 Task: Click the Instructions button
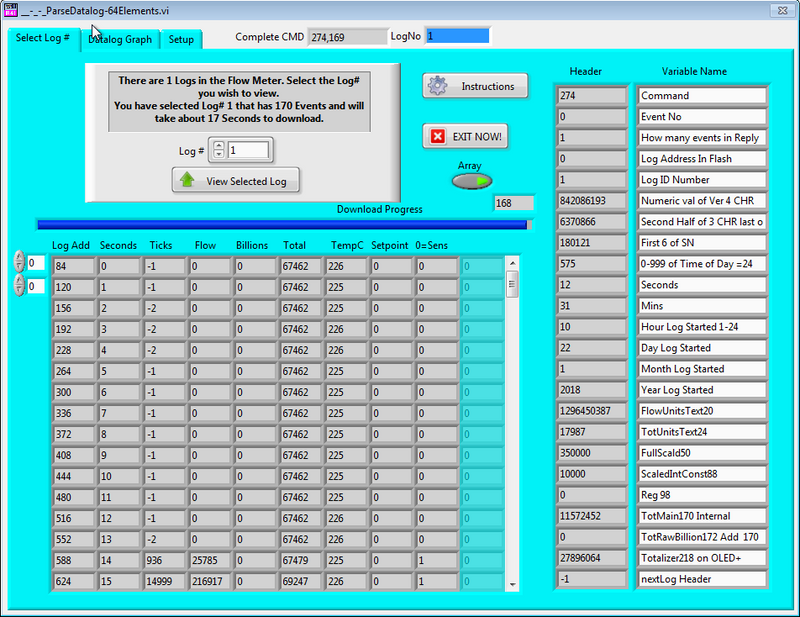(475, 86)
